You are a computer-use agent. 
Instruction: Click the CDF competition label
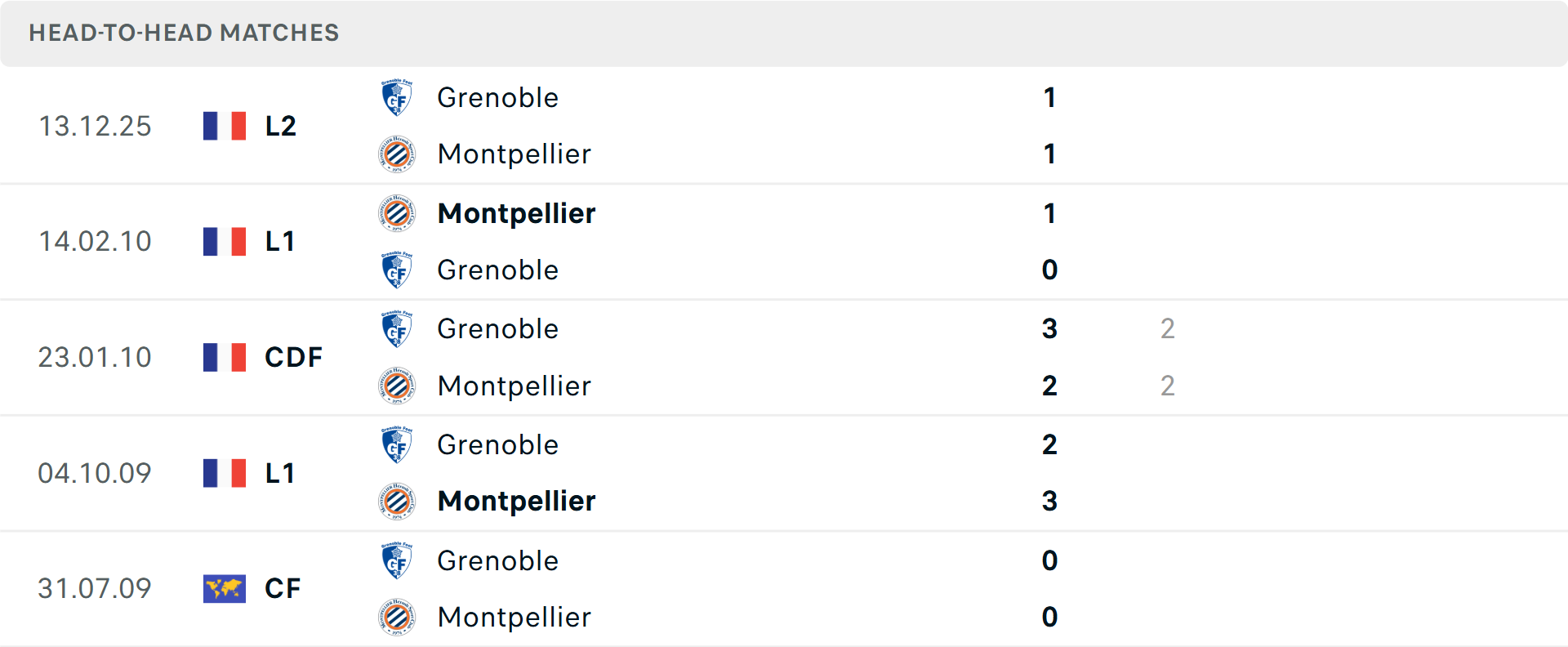(292, 357)
